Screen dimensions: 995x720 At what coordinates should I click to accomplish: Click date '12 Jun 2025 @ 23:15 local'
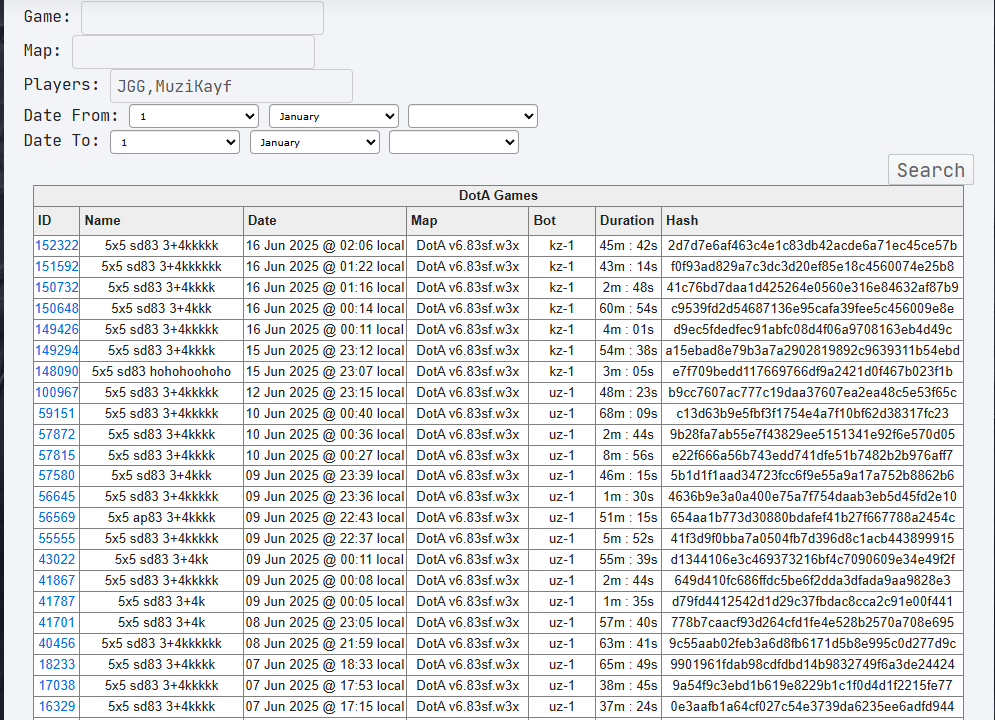pos(325,392)
